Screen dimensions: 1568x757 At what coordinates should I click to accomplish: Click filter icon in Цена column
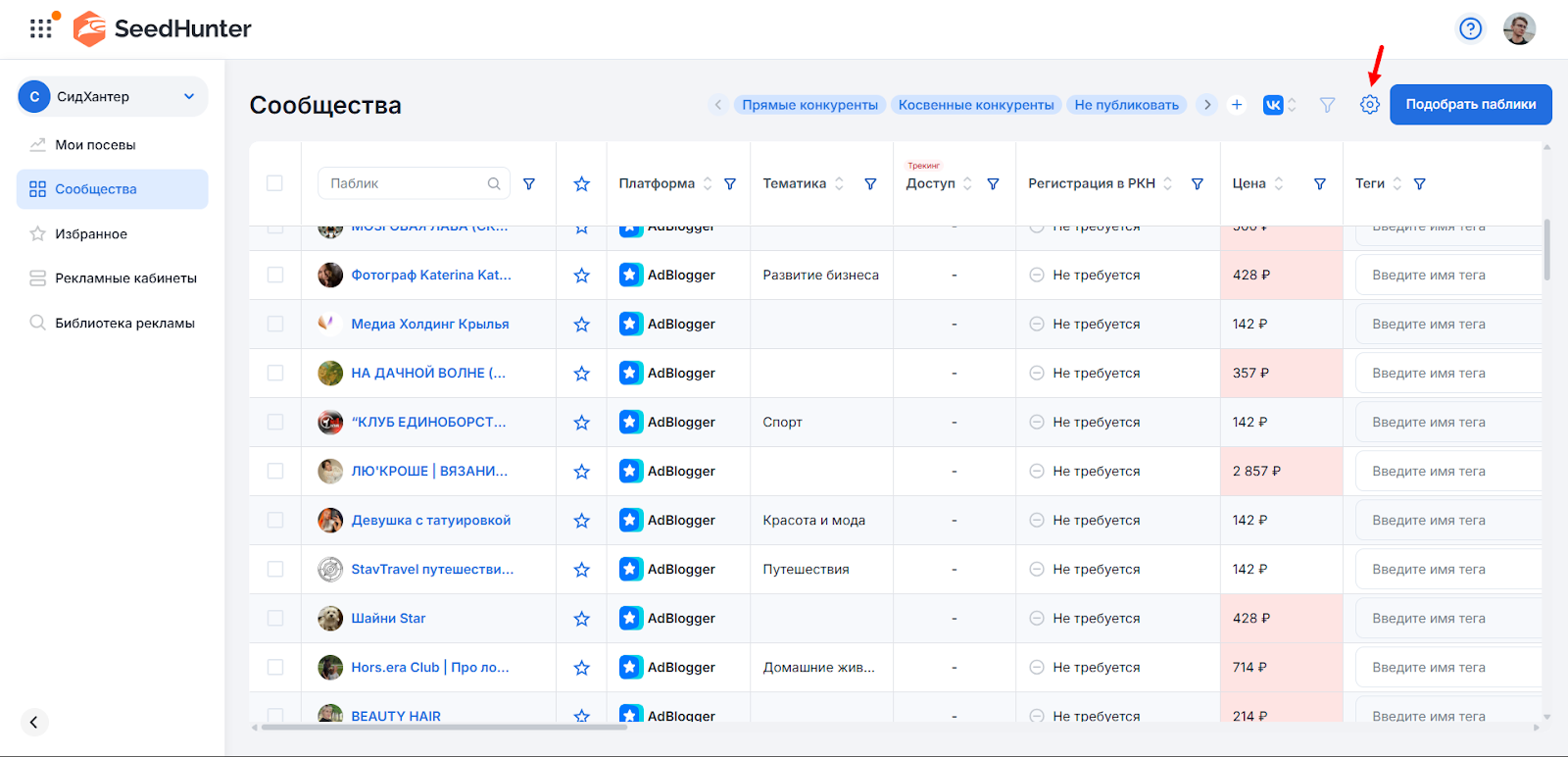[x=1319, y=184]
